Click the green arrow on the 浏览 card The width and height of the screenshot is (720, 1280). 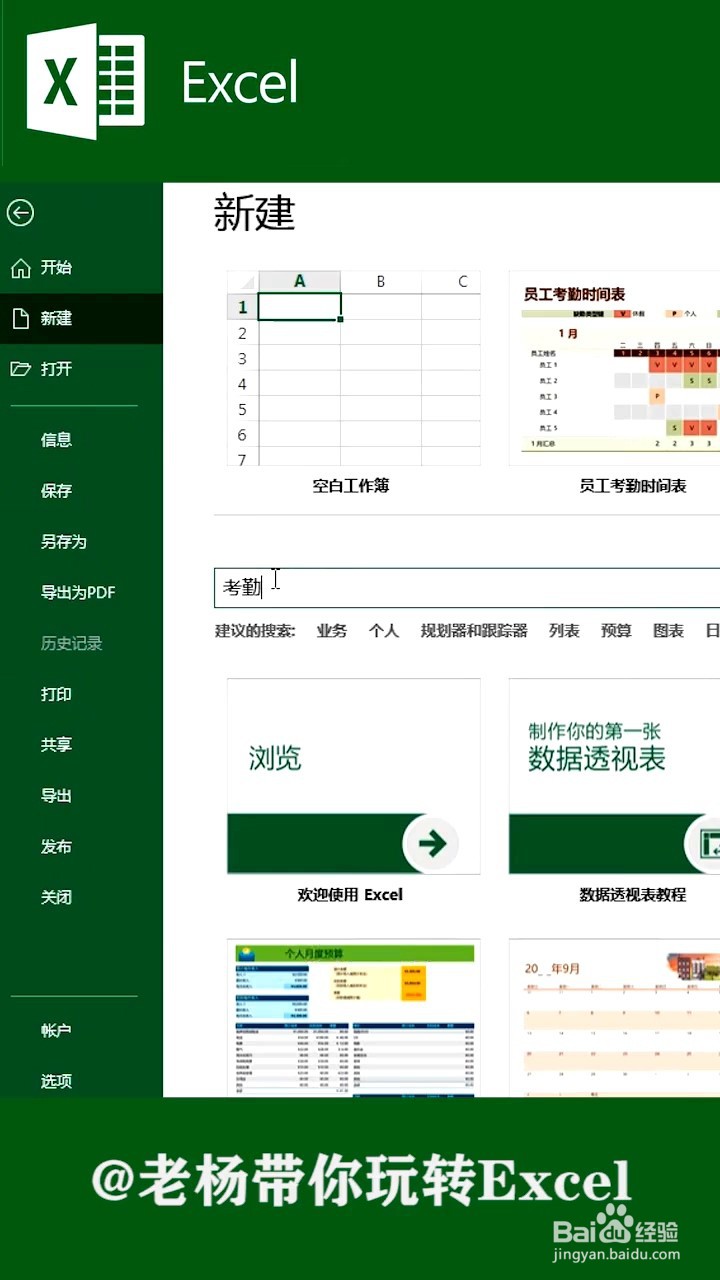click(432, 844)
